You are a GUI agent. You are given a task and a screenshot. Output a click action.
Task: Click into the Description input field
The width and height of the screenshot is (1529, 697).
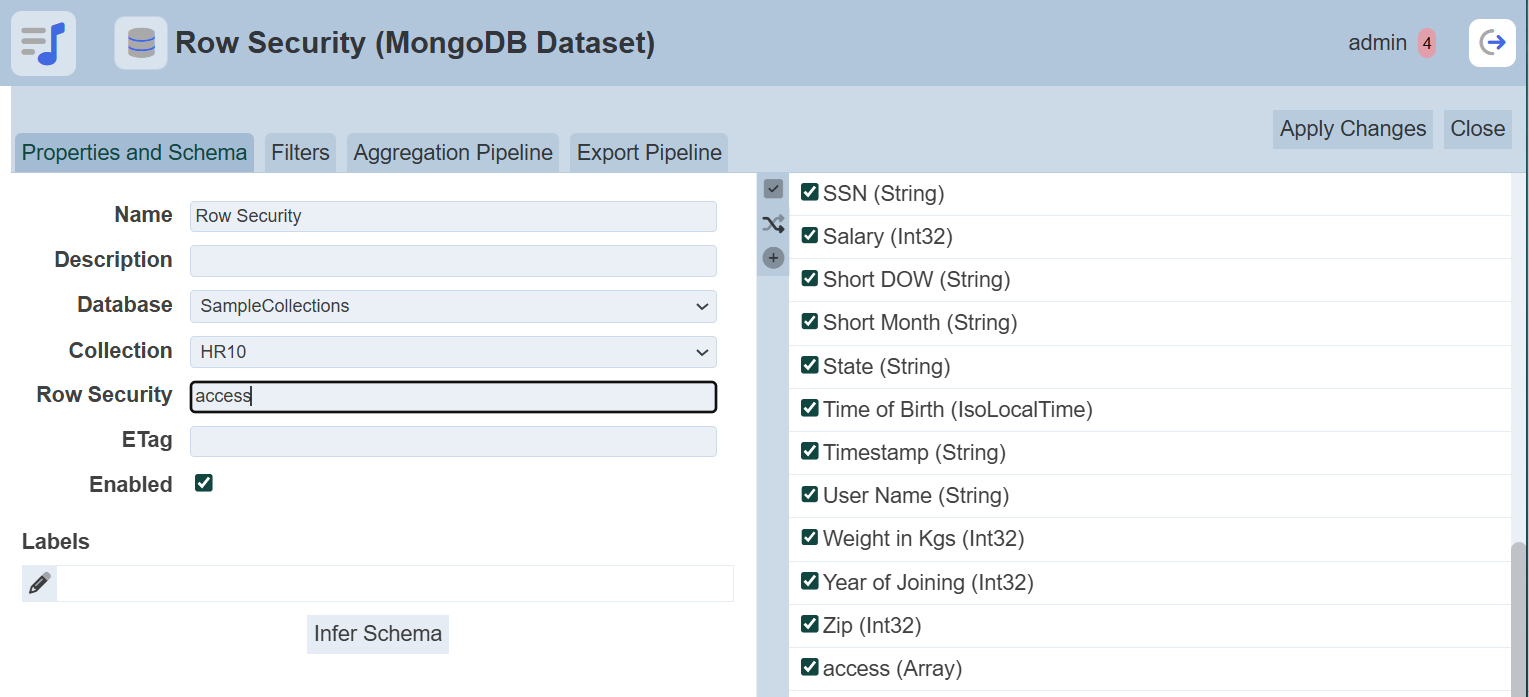click(x=453, y=261)
